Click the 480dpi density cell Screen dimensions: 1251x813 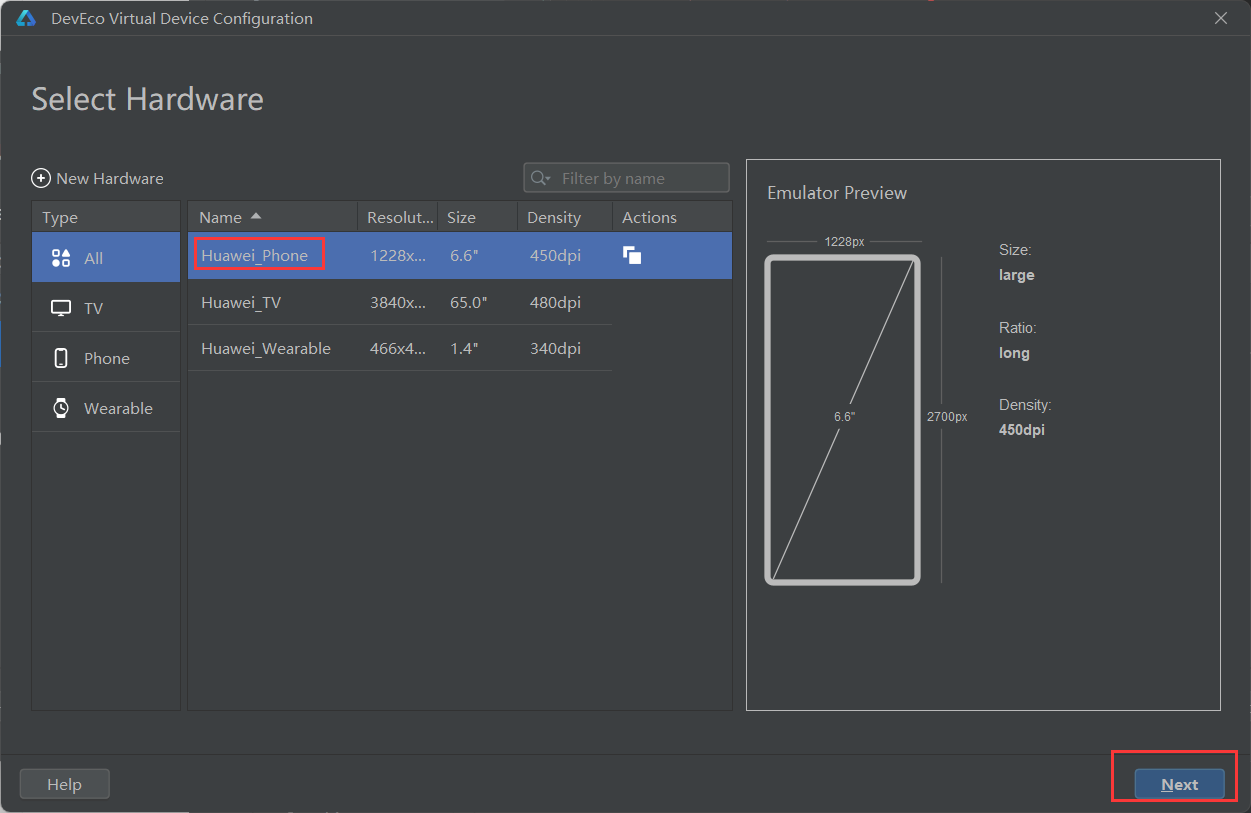(555, 302)
